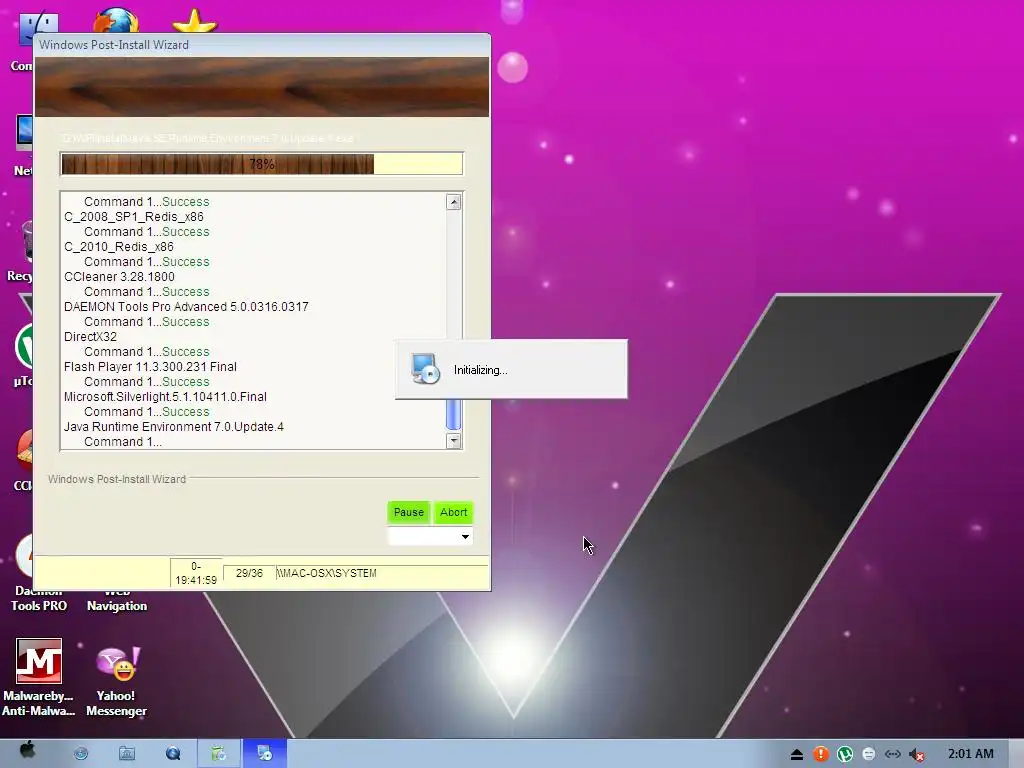Select Java Runtime Environment 7.0.Update.4 entry
The height and width of the screenshot is (768, 1024).
coord(174,427)
